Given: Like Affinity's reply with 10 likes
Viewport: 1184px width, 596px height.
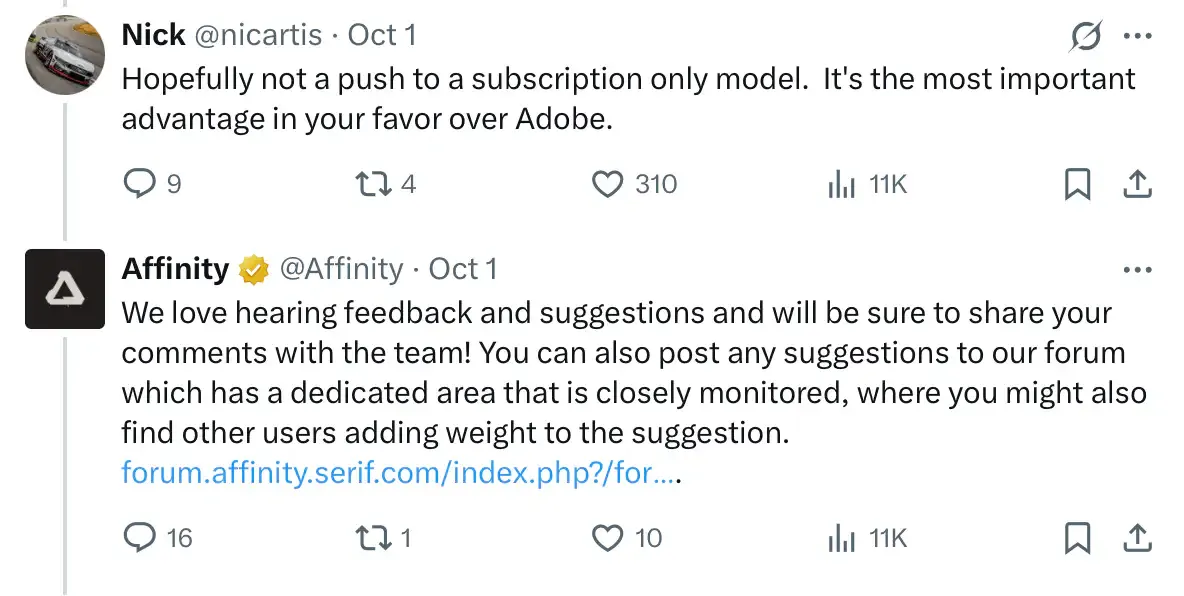Looking at the screenshot, I should tap(608, 538).
